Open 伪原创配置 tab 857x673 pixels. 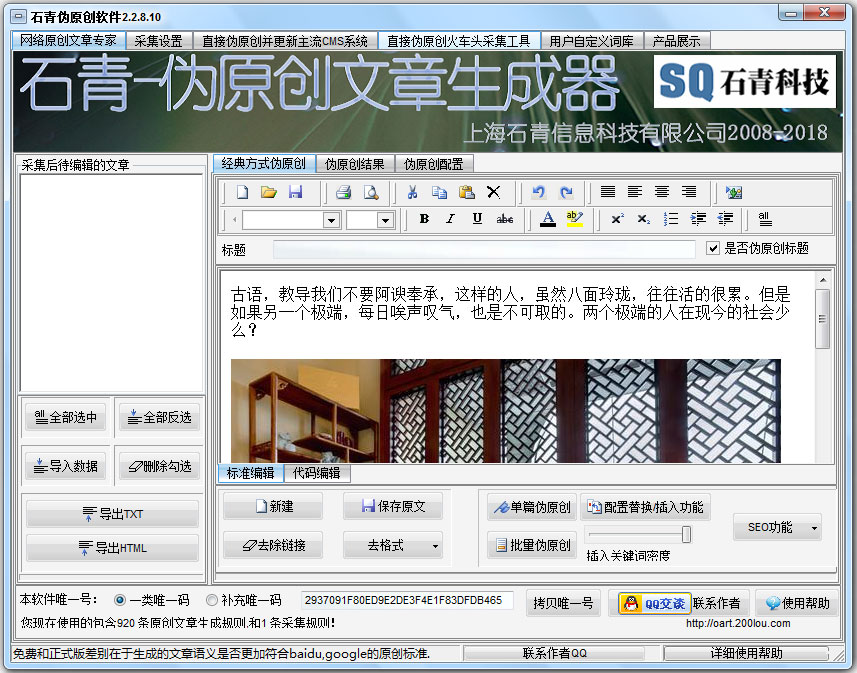pos(433,164)
